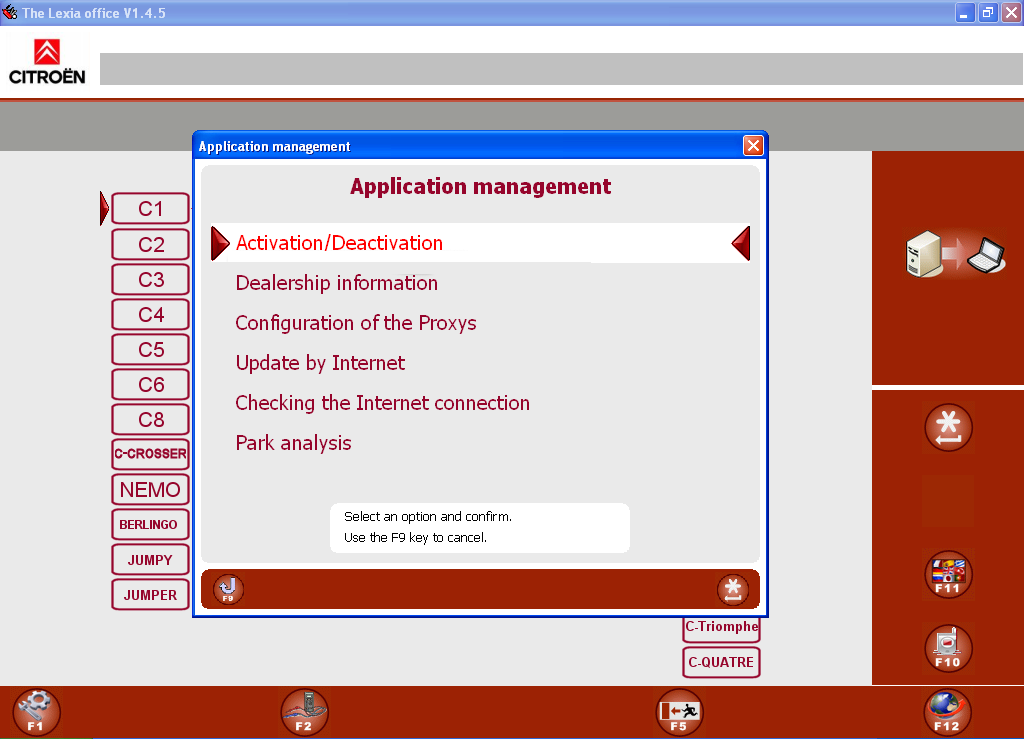Select the C2 vehicle button

tap(151, 244)
